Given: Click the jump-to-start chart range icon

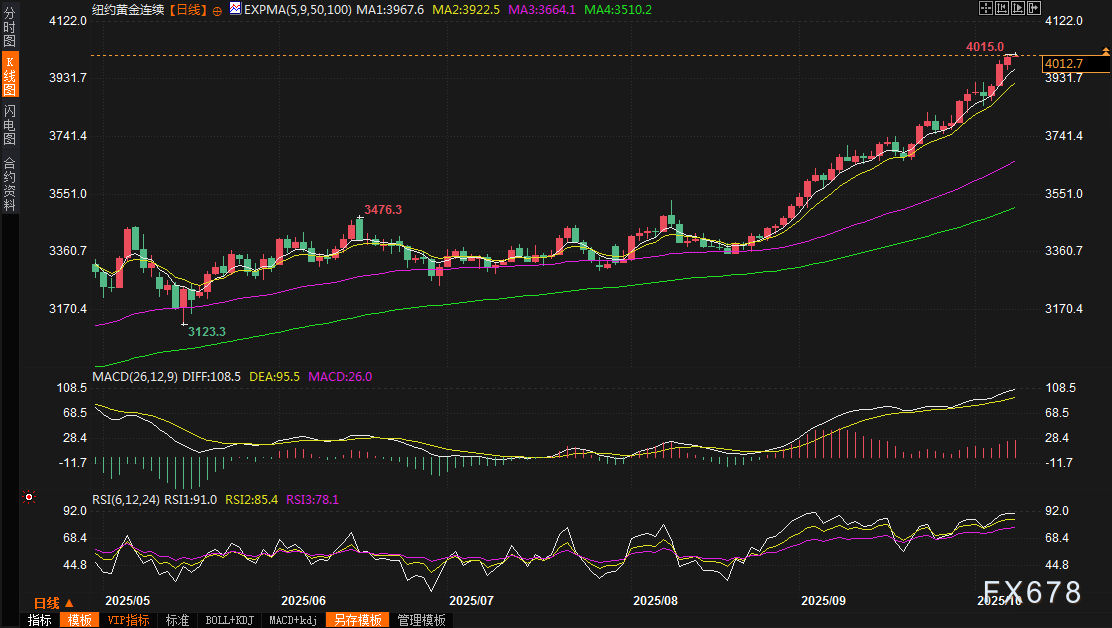Looking at the screenshot, I should point(1002,9).
